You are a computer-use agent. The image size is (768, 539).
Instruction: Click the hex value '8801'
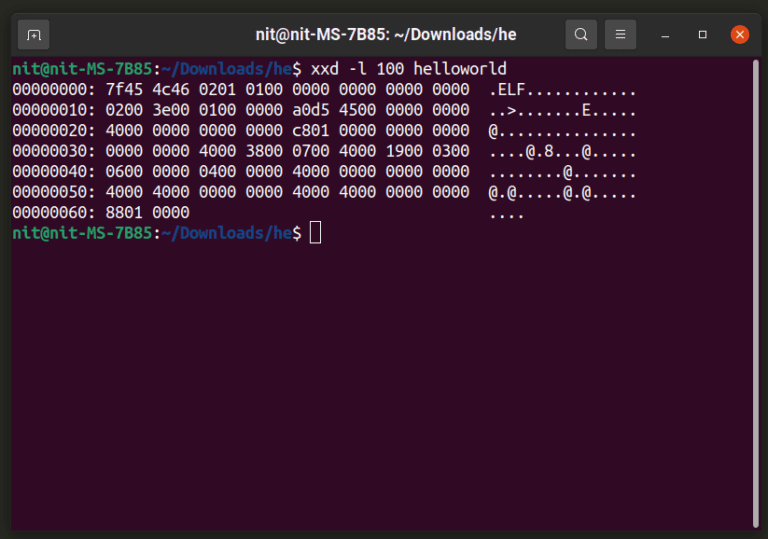(124, 213)
